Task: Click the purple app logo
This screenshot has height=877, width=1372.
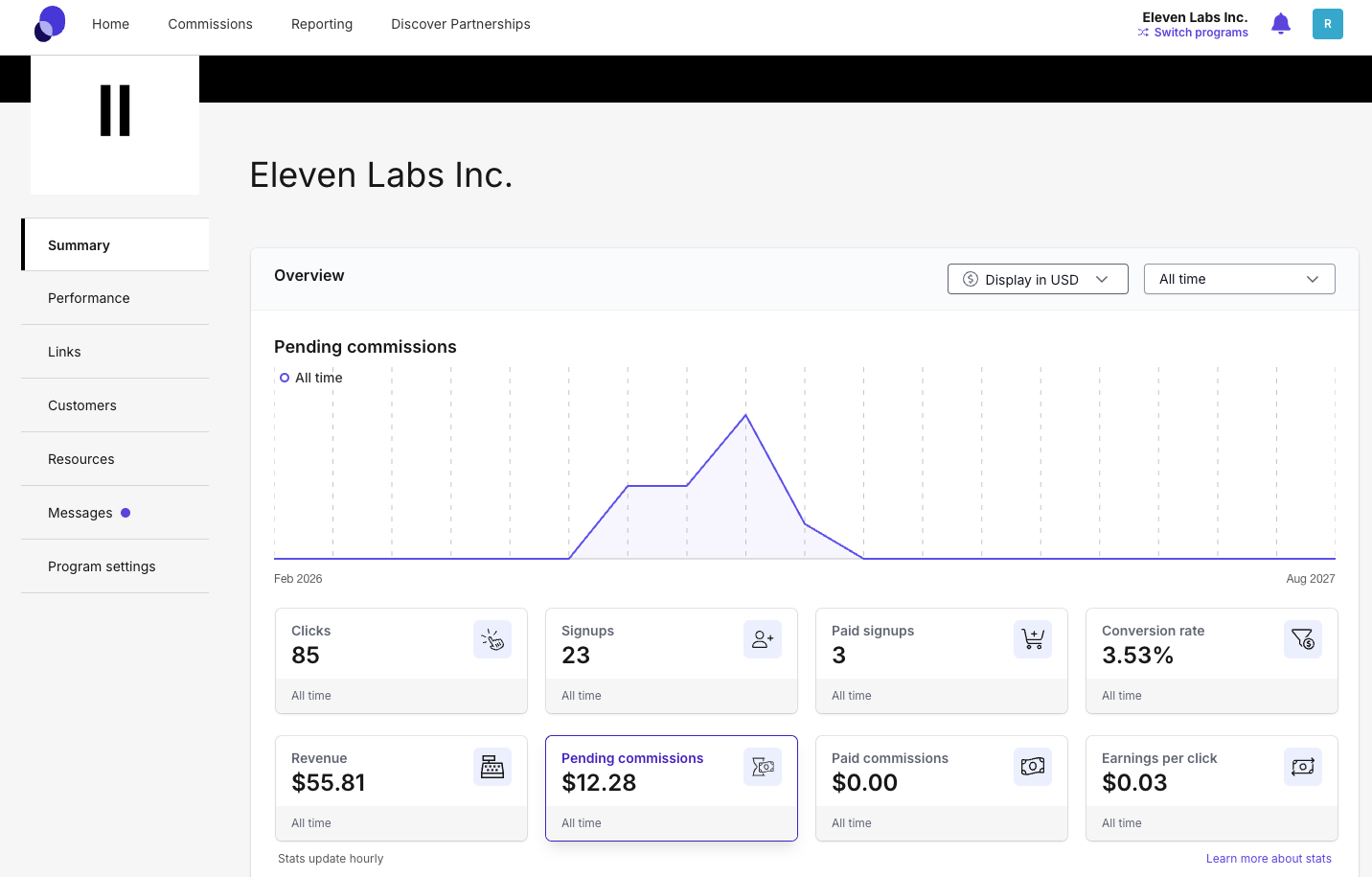Action: tap(50, 24)
